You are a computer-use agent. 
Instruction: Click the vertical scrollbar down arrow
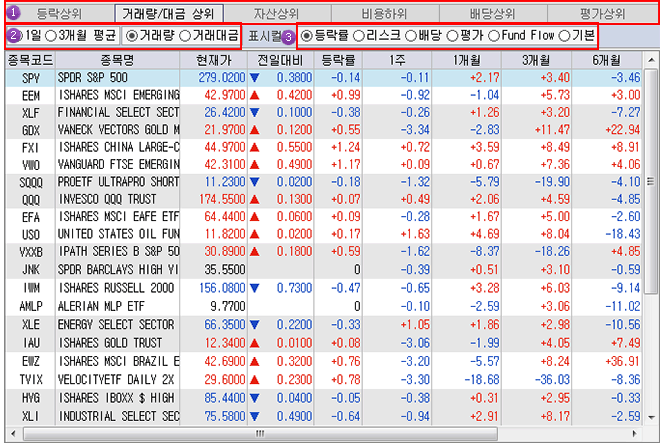tap(651, 418)
